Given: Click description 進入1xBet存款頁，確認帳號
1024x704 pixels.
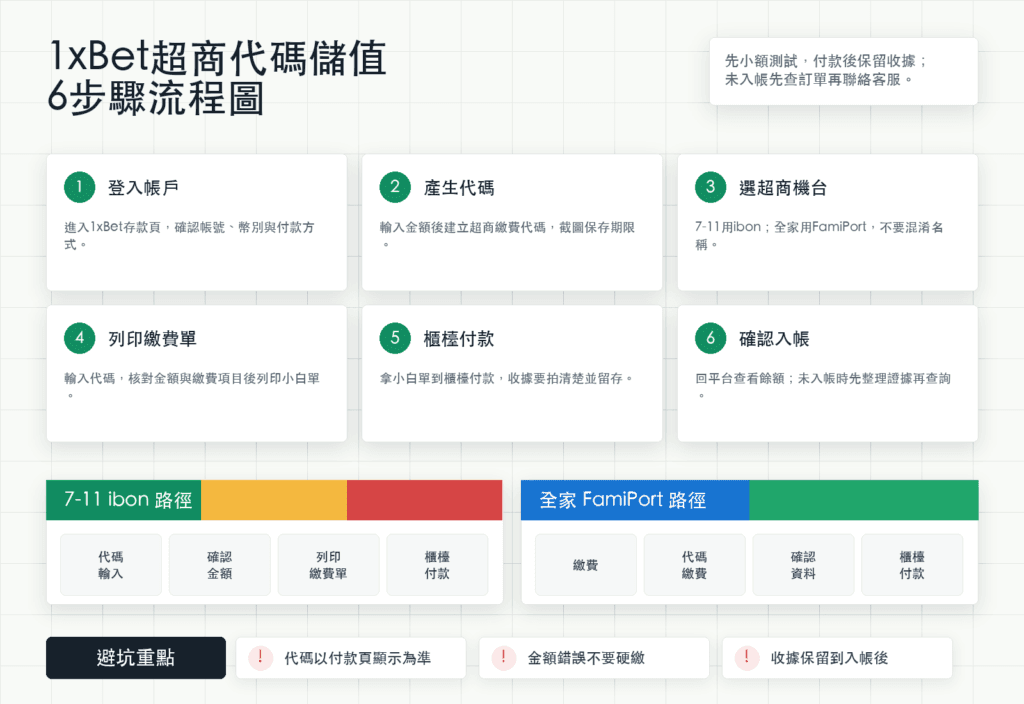Looking at the screenshot, I should pos(189,236).
